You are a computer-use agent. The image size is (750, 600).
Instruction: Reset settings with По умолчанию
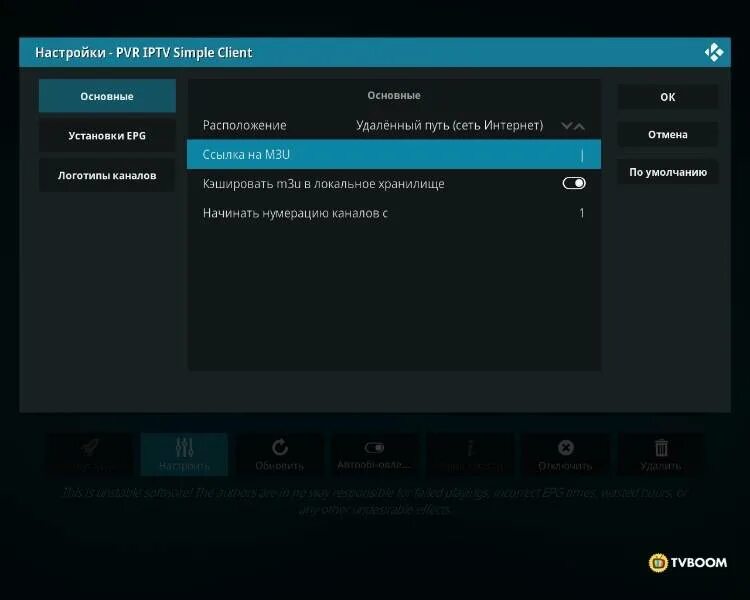click(667, 172)
